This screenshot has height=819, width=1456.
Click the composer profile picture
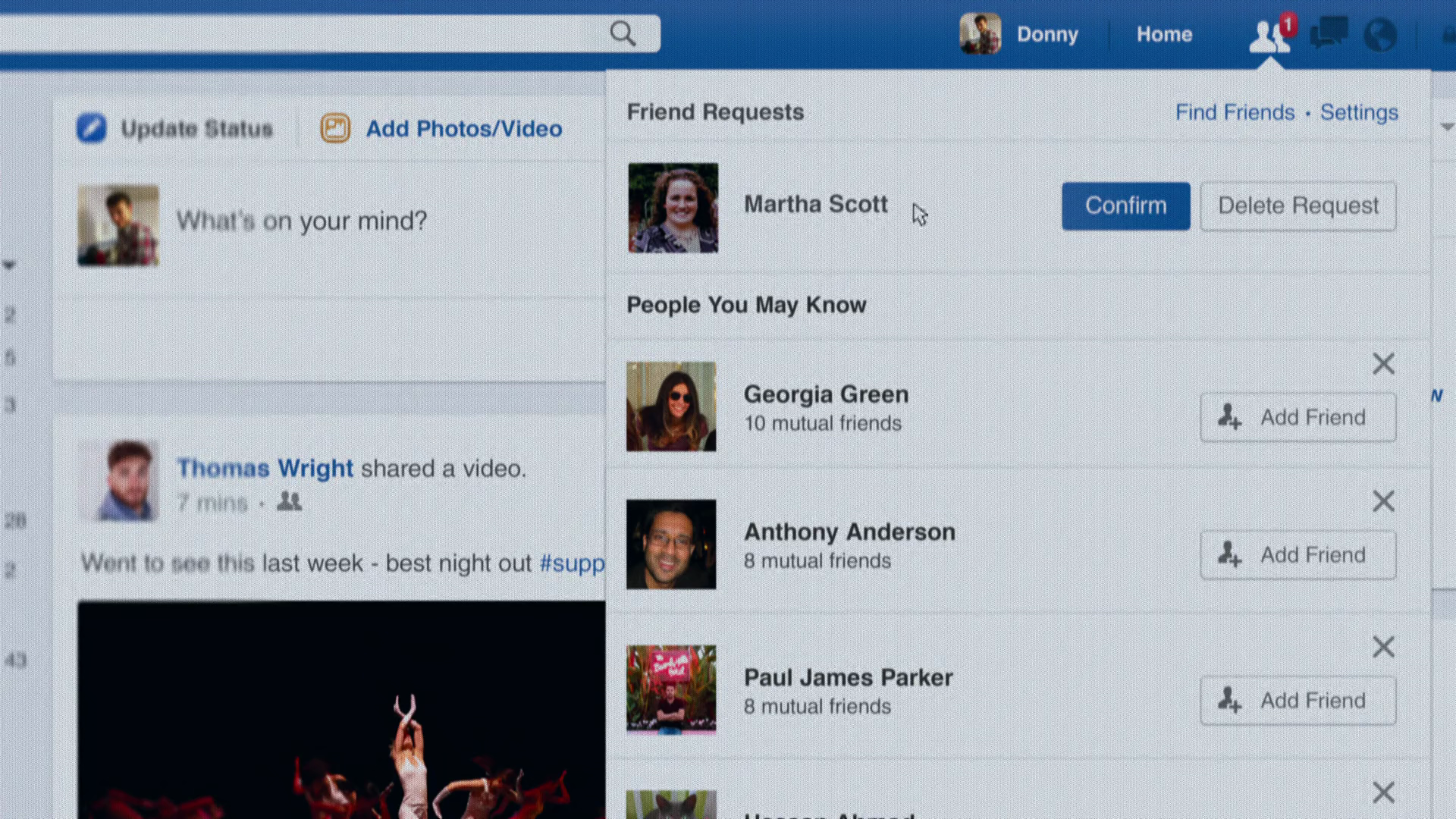point(118,225)
